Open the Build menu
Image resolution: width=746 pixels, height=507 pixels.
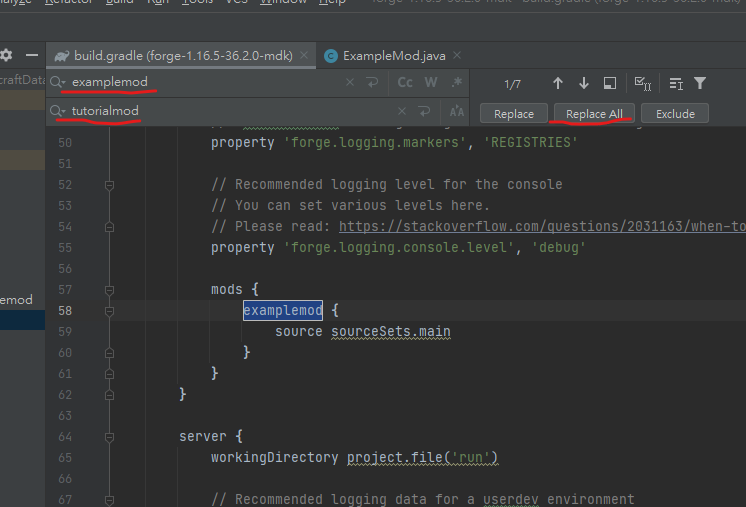(x=119, y=2)
